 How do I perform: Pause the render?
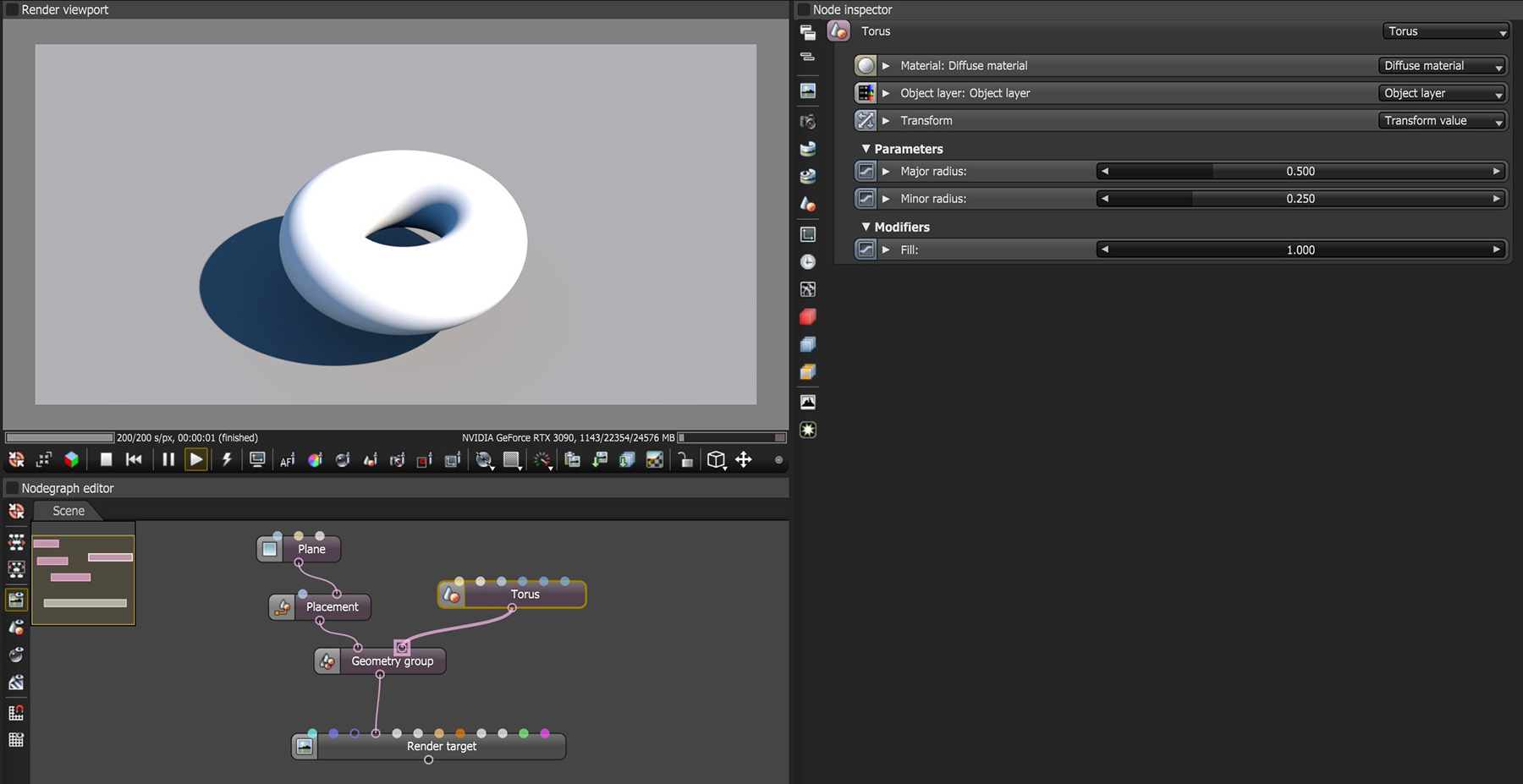click(168, 459)
